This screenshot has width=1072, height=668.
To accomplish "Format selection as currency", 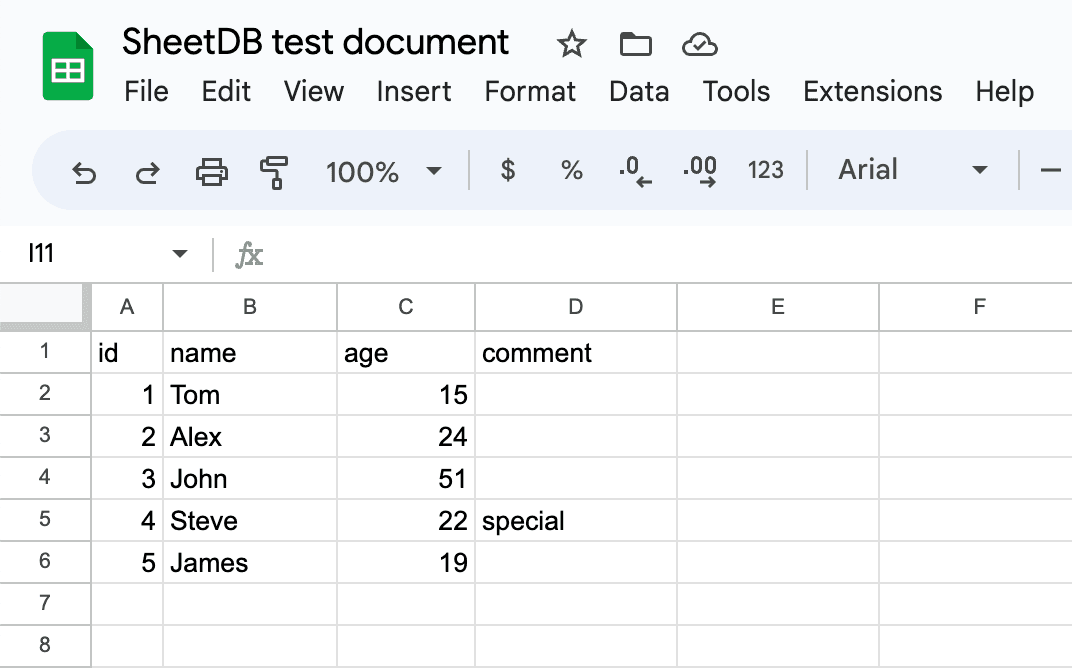I will pos(508,170).
